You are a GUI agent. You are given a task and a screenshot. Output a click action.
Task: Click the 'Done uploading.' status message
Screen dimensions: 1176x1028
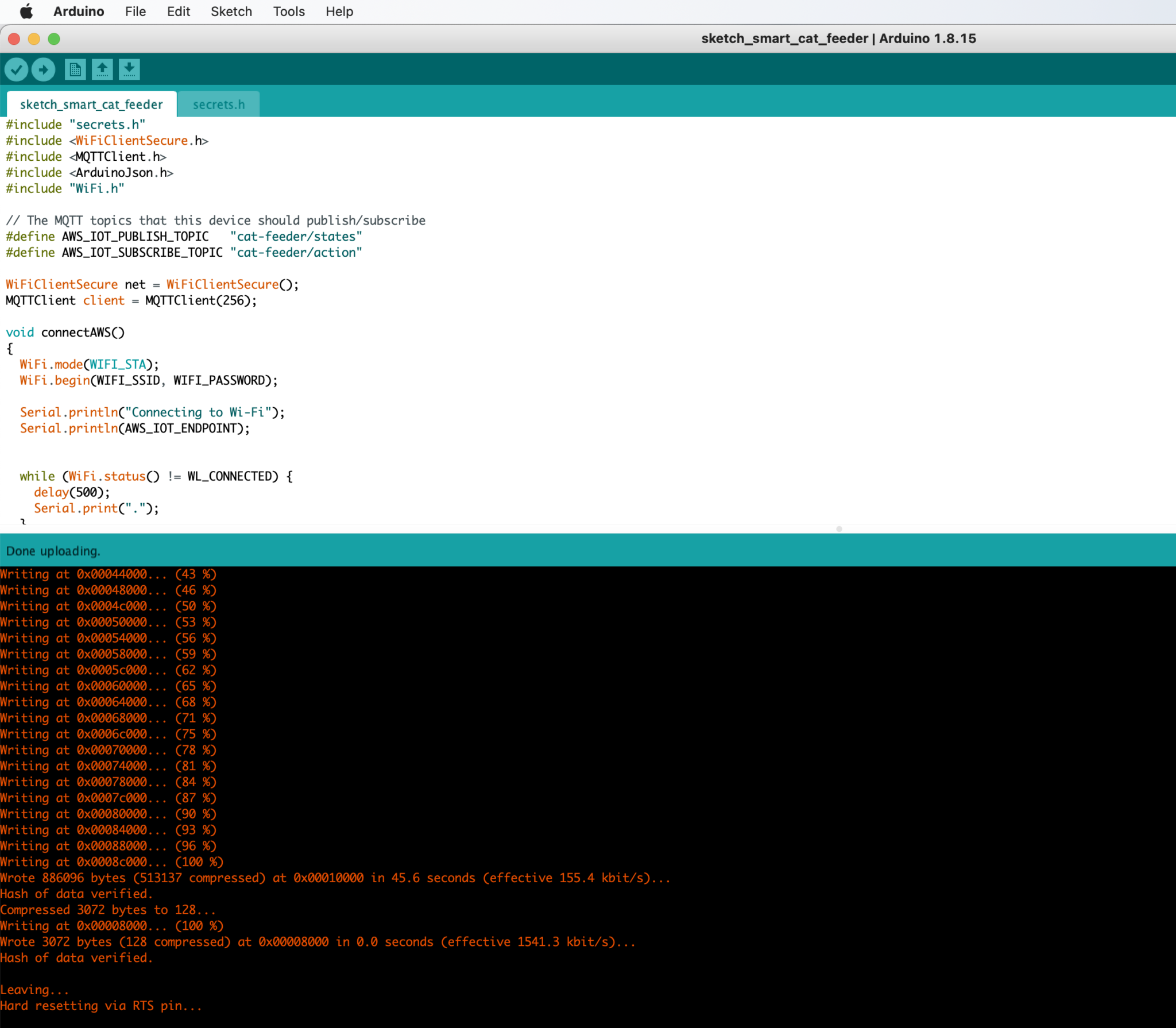tap(53, 551)
